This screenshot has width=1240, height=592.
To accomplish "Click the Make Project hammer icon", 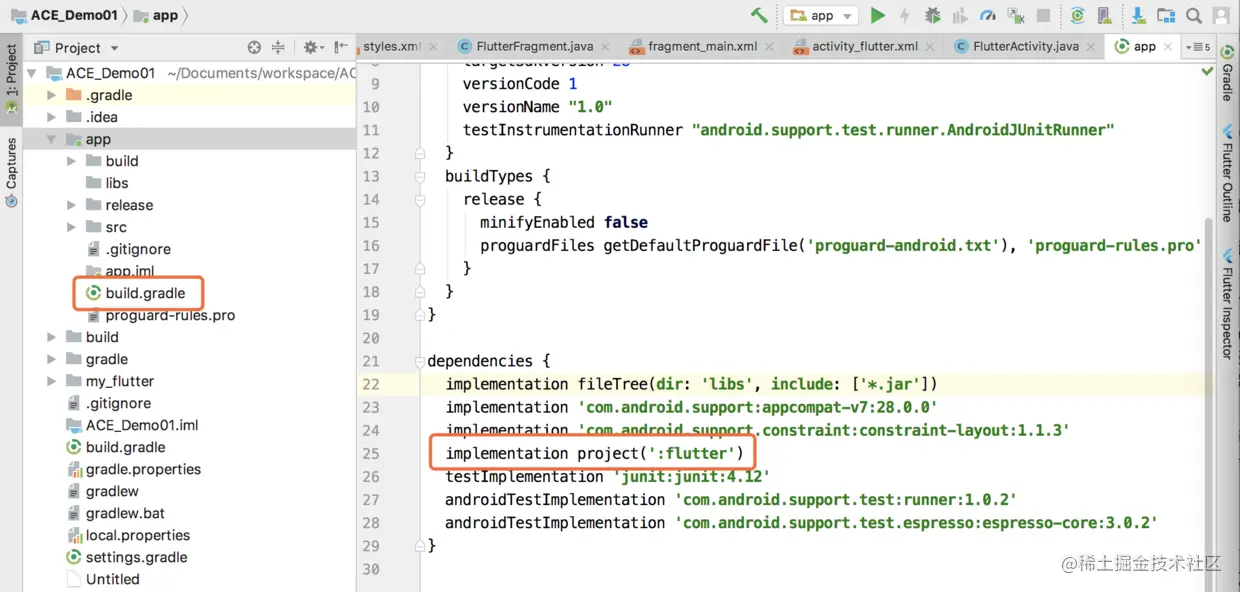I will [760, 15].
